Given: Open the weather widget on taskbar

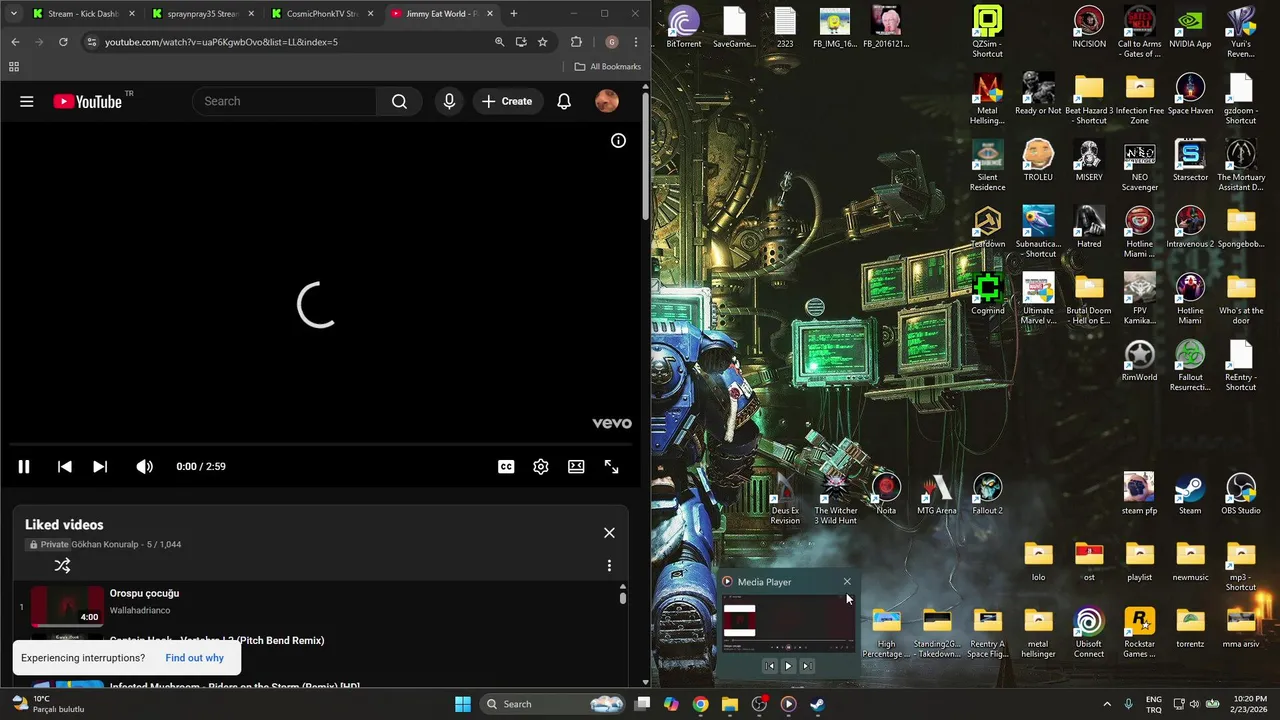Looking at the screenshot, I should pyautogui.click(x=47, y=704).
